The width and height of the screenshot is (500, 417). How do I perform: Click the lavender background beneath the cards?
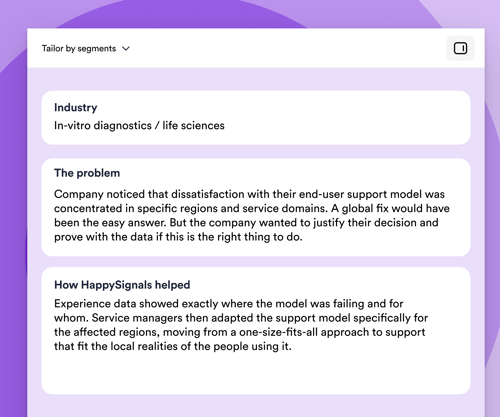click(256, 405)
